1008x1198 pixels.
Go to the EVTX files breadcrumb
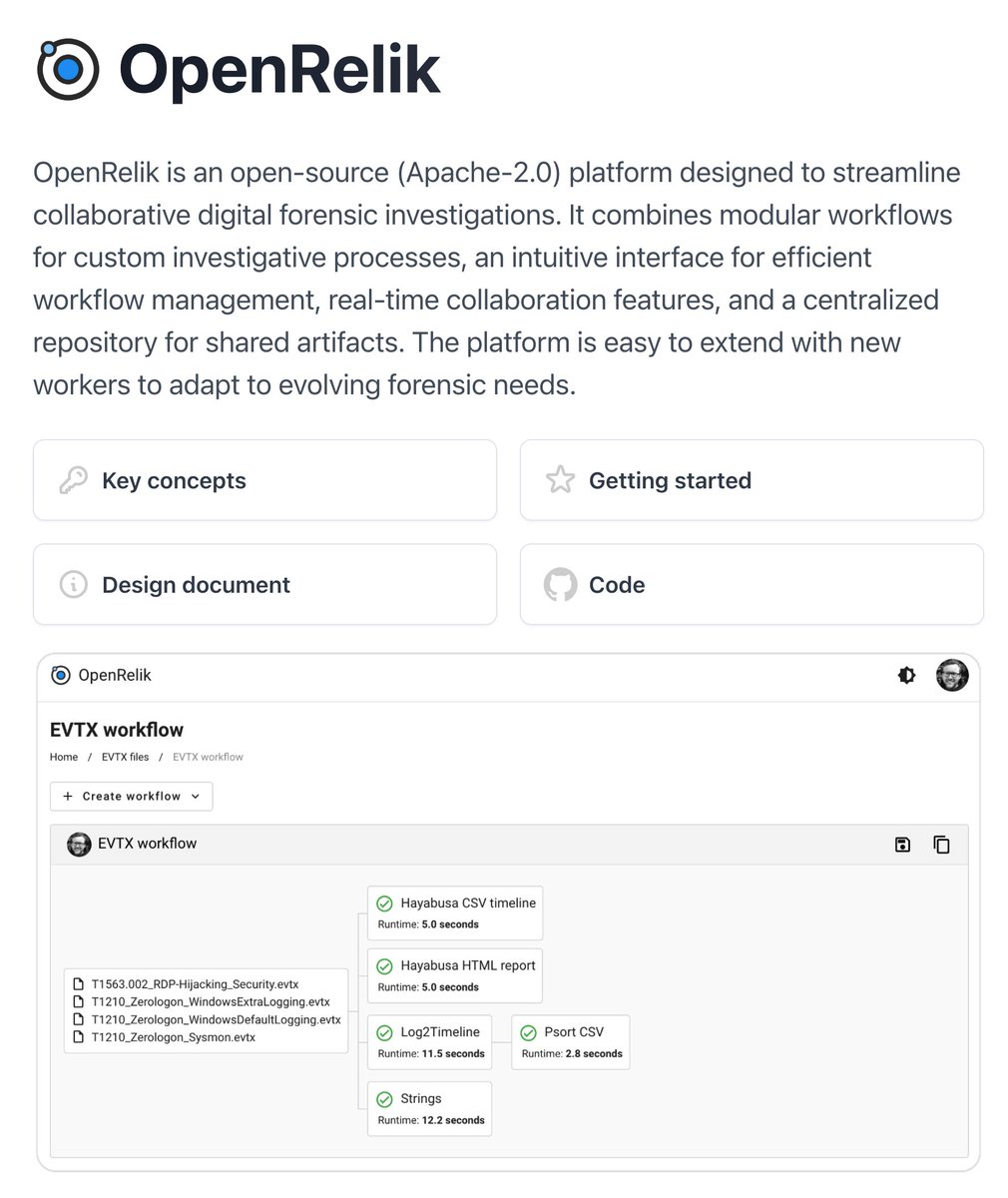125,757
